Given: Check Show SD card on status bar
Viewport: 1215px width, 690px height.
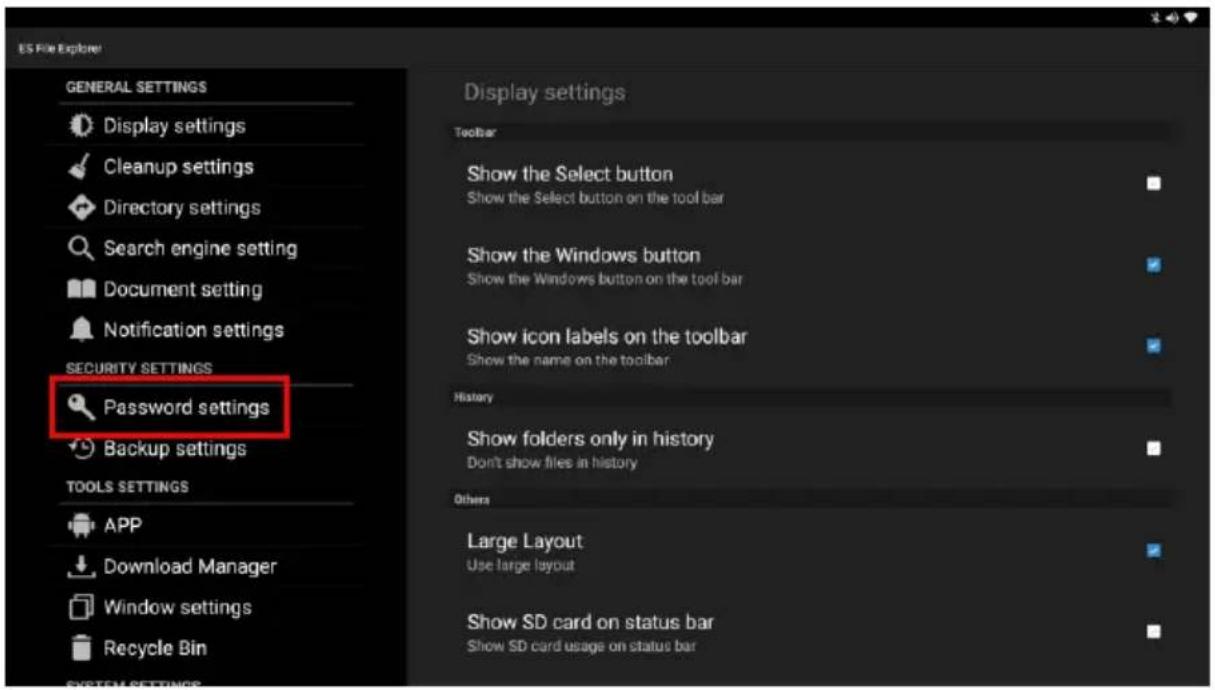Looking at the screenshot, I should (x=1154, y=632).
